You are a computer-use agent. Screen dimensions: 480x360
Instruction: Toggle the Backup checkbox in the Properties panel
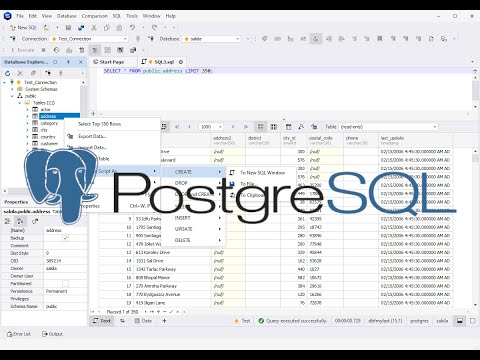point(66,238)
